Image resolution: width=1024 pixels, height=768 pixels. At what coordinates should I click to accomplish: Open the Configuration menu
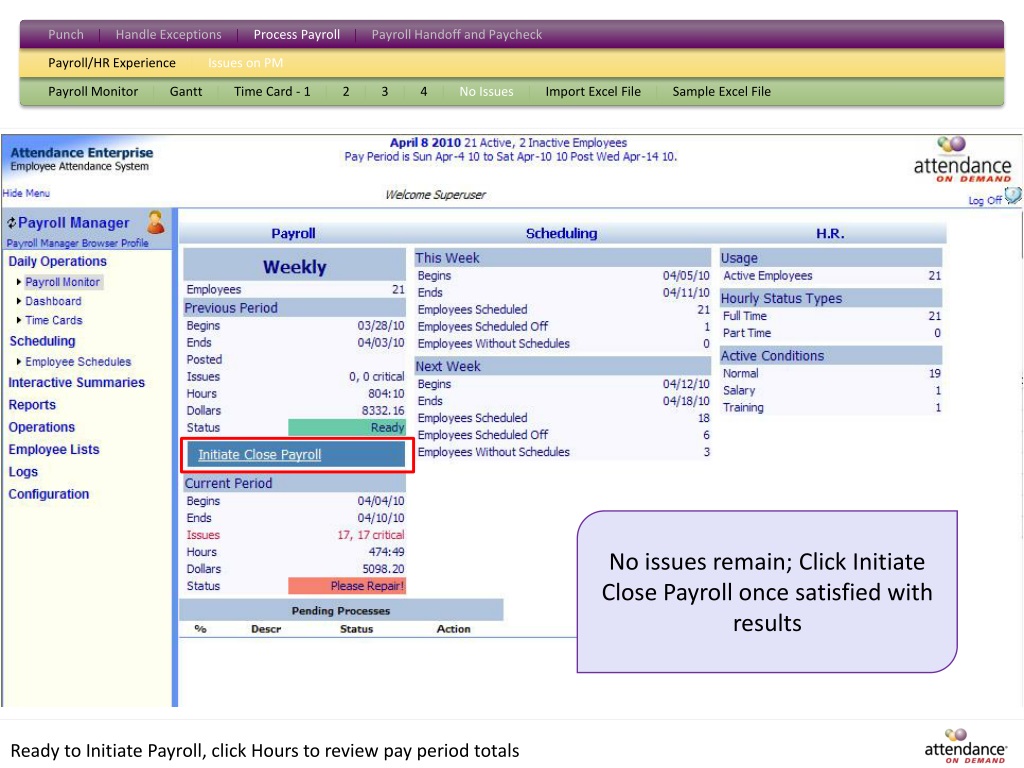click(48, 494)
